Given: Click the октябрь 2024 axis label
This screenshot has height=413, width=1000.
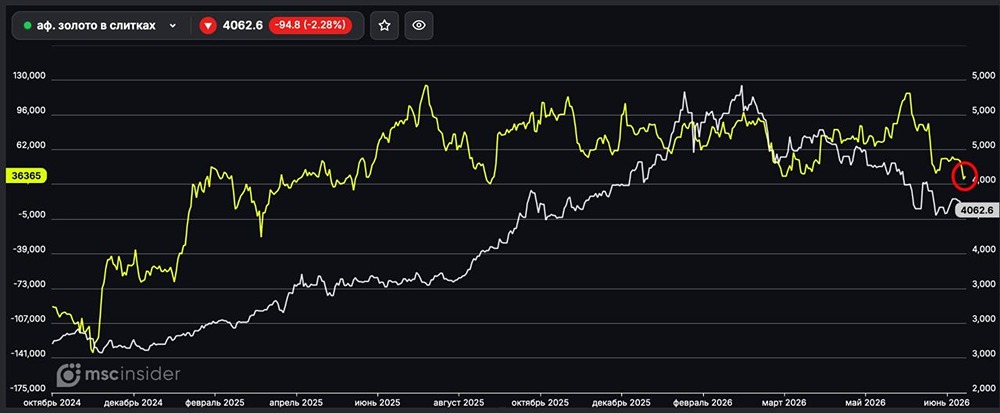Looking at the screenshot, I should (50, 403).
